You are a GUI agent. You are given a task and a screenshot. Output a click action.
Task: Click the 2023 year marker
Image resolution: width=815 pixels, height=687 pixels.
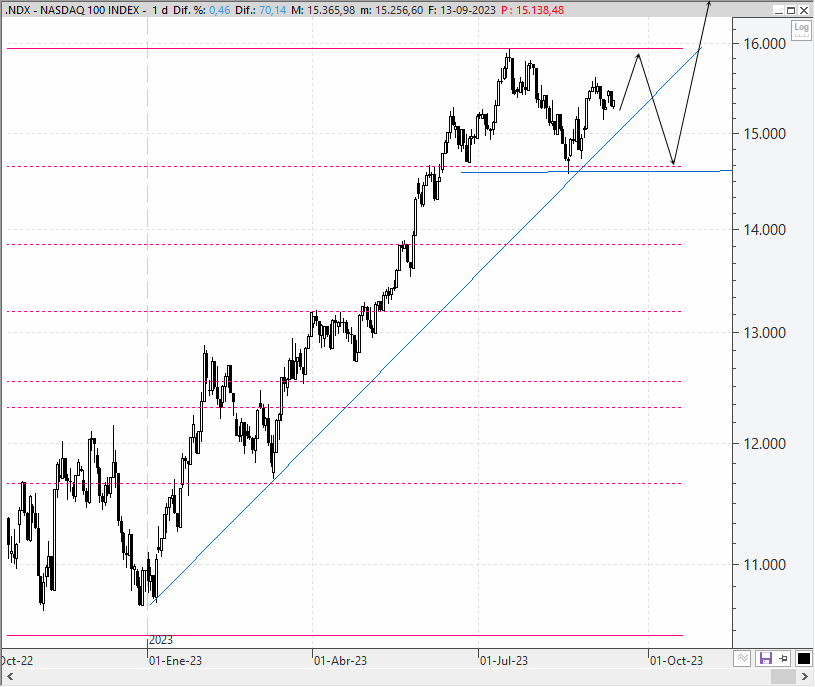161,640
